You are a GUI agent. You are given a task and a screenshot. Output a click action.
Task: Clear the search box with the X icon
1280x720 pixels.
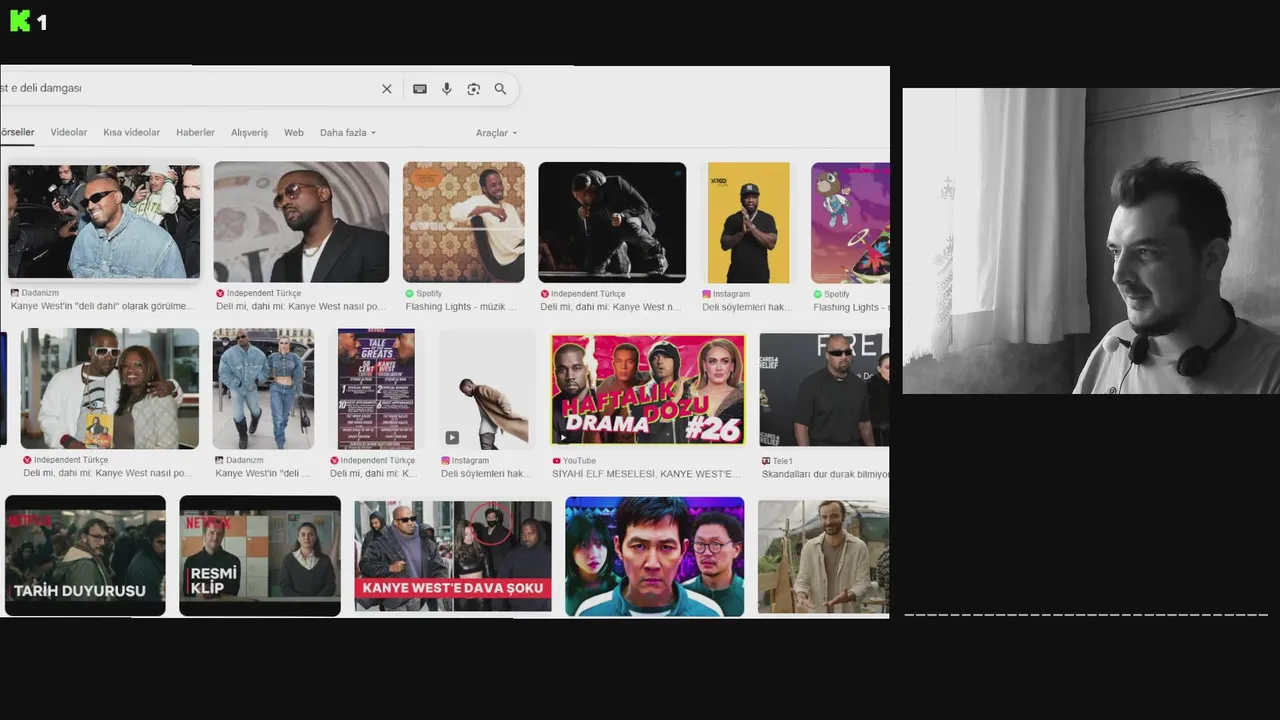pos(387,89)
